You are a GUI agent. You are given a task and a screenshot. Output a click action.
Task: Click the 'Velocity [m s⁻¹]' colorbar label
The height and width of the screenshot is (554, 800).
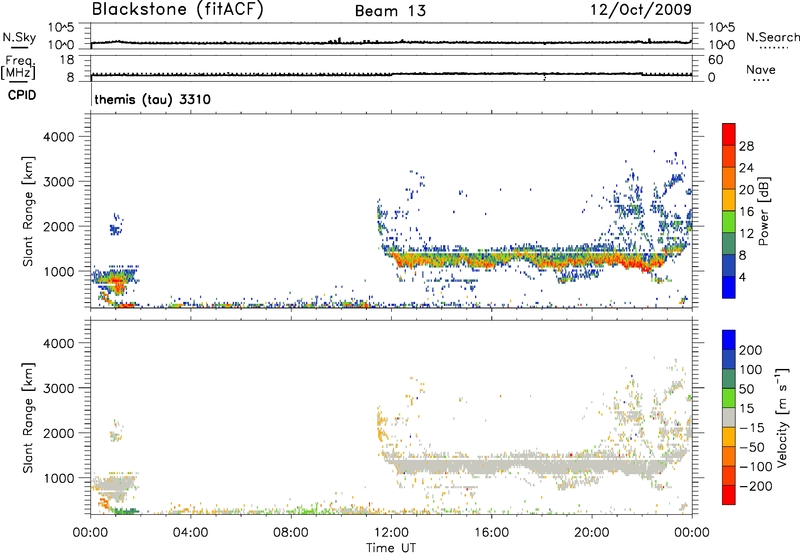[782, 417]
